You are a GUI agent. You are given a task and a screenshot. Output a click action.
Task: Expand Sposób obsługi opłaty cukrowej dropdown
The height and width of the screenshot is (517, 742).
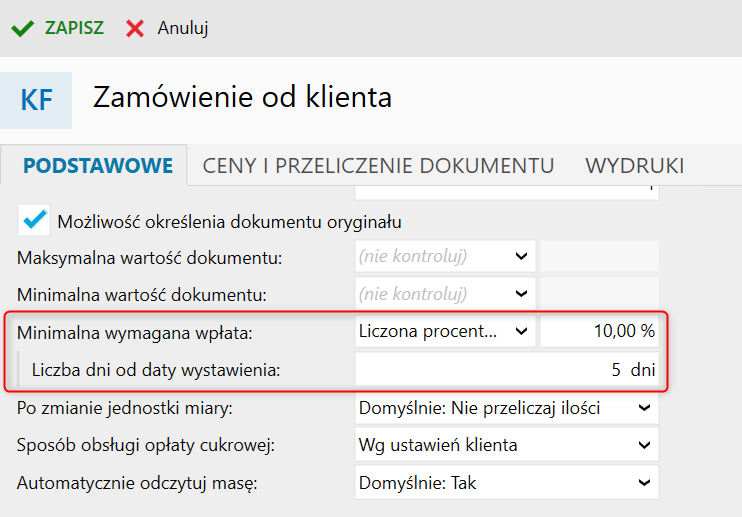pos(506,445)
